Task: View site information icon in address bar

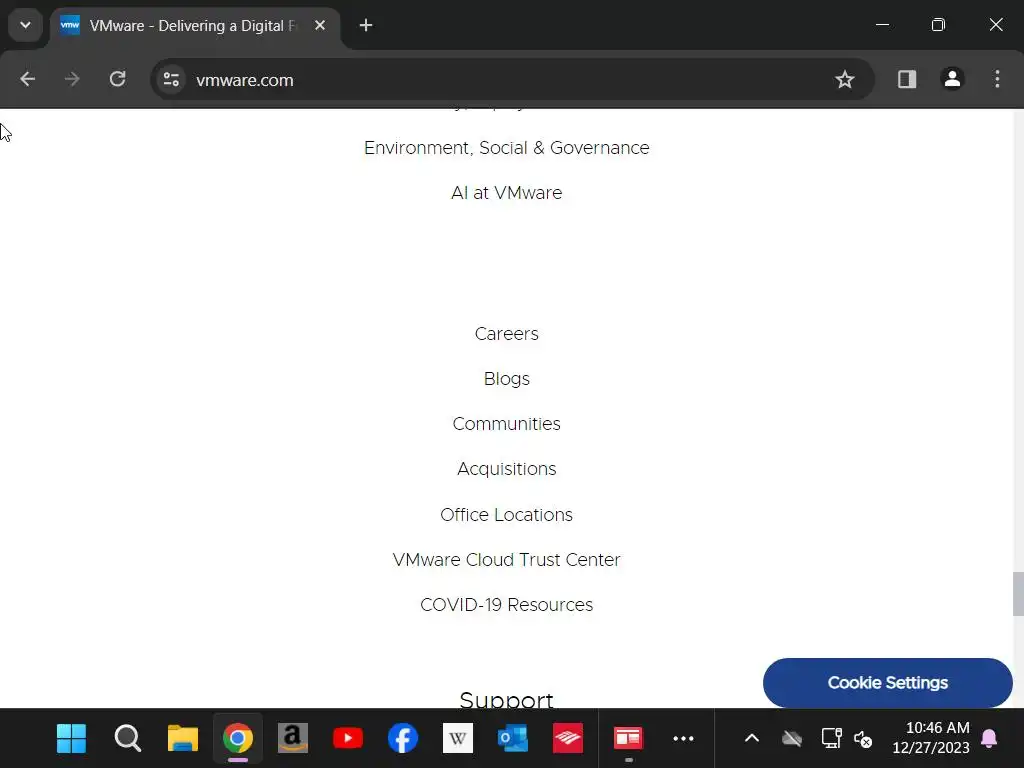Action: coord(172,80)
